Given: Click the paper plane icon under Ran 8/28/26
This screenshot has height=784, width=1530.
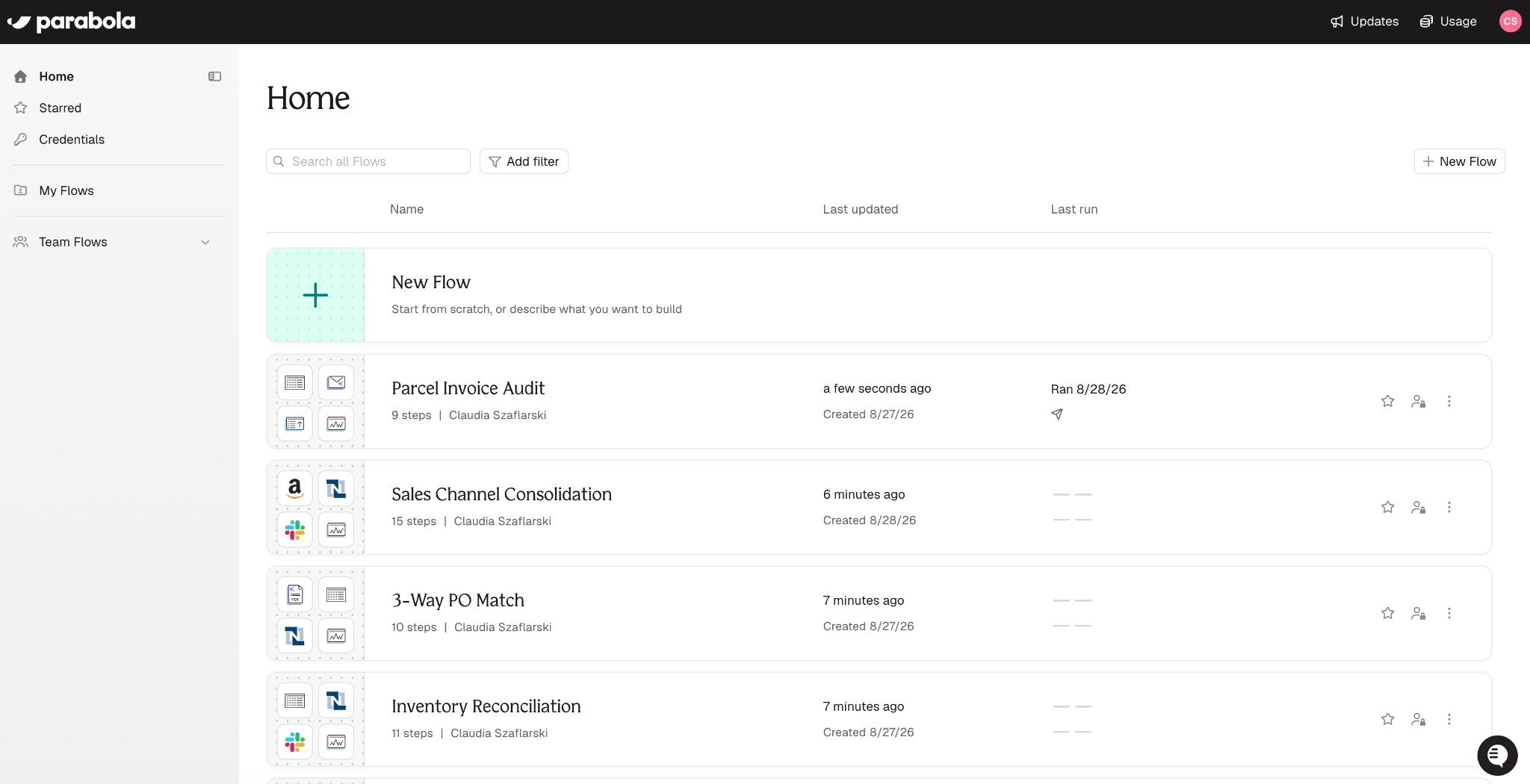Looking at the screenshot, I should (1056, 414).
